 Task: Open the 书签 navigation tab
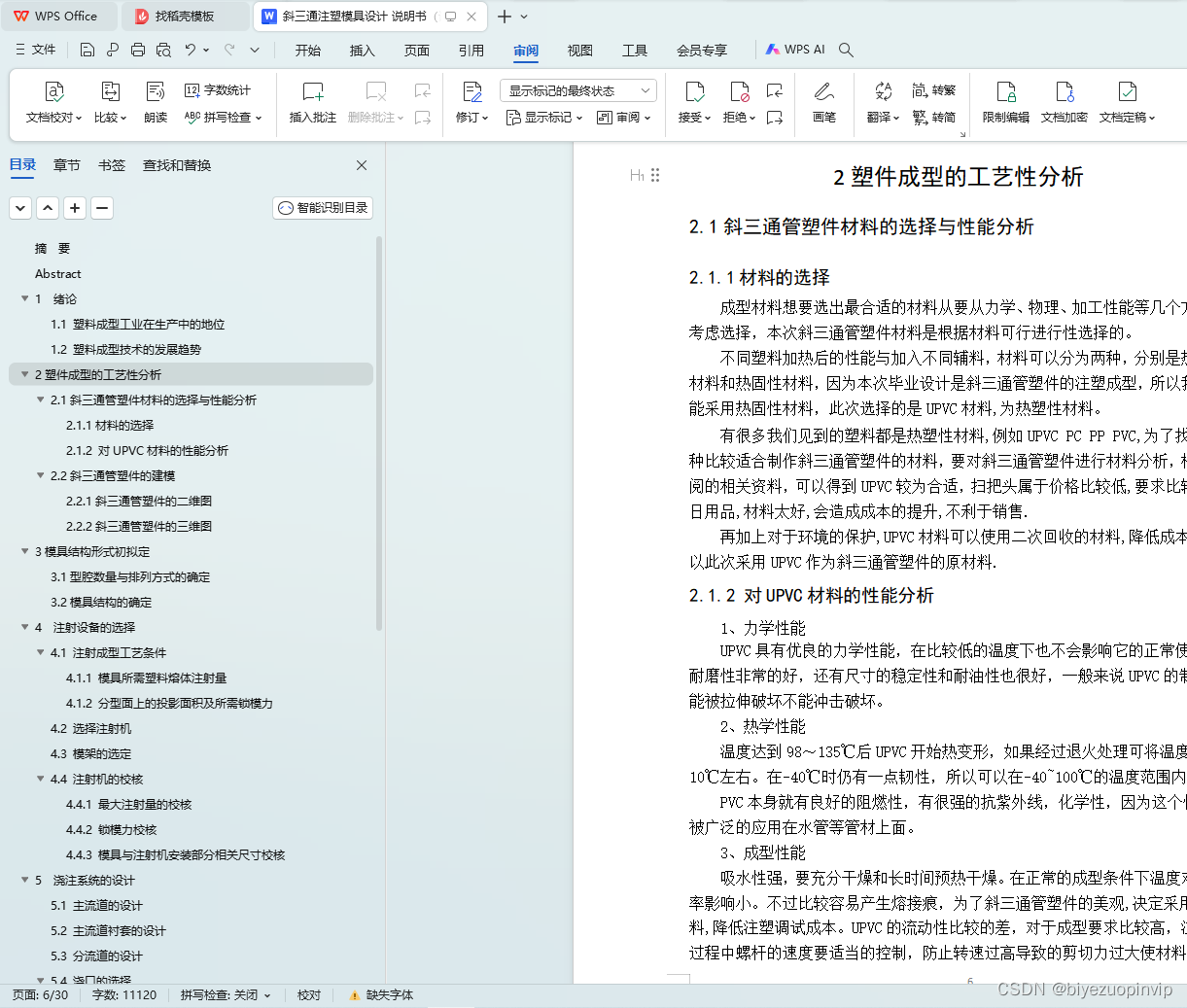tap(112, 165)
